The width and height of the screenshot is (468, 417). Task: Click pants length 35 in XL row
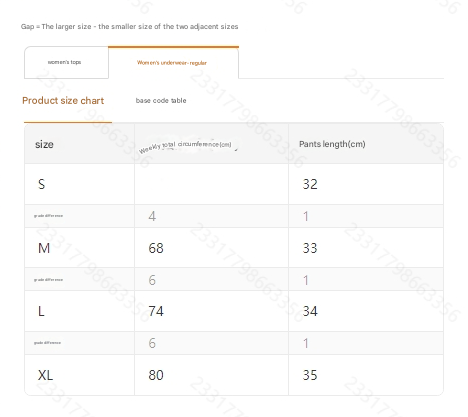[310, 375]
